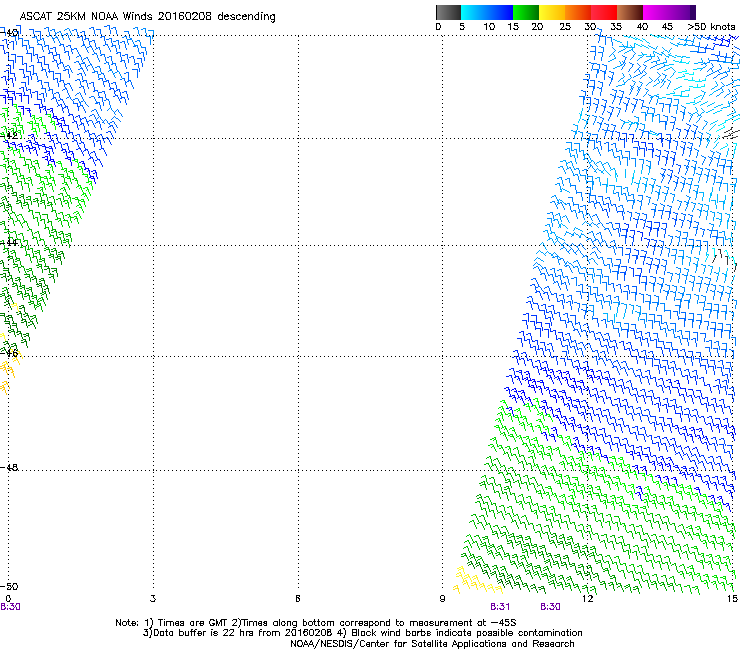The image size is (740, 650).
Task: Click the '20' label under the color bar
Action: [x=537, y=27]
